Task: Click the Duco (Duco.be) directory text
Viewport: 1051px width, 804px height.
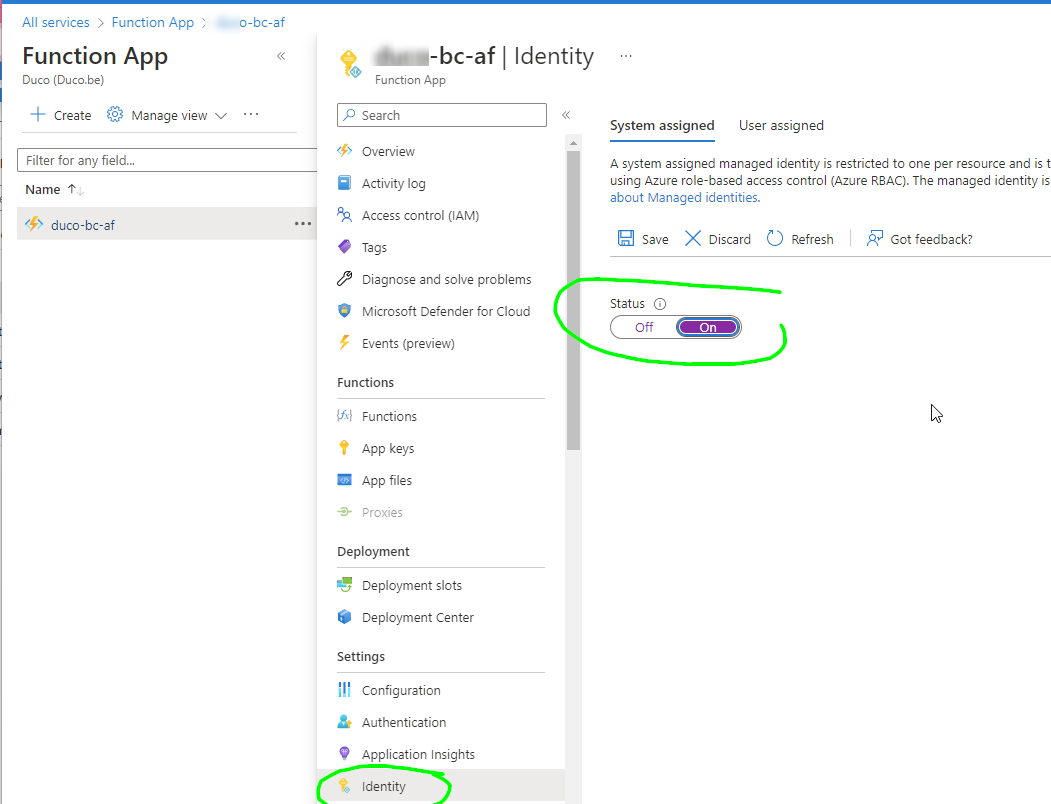Action: point(63,80)
